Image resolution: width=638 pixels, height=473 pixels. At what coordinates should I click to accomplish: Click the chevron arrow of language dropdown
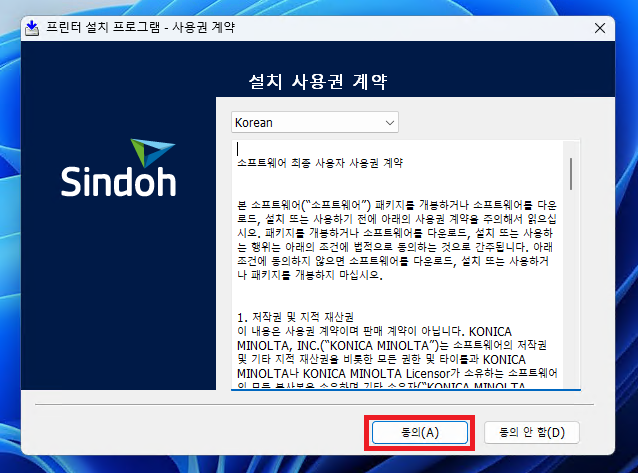389,122
